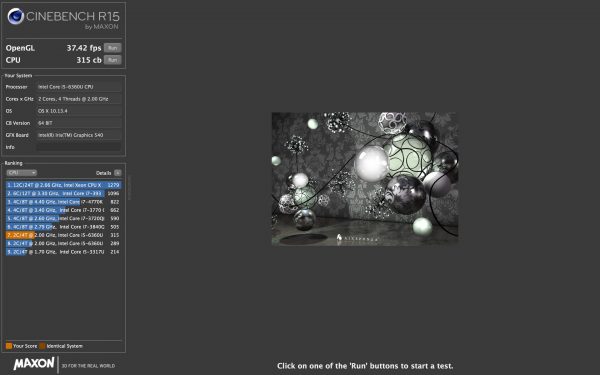Open the CPU ranking type dropdown
Screen dimensions: 600x375
tap(21, 173)
